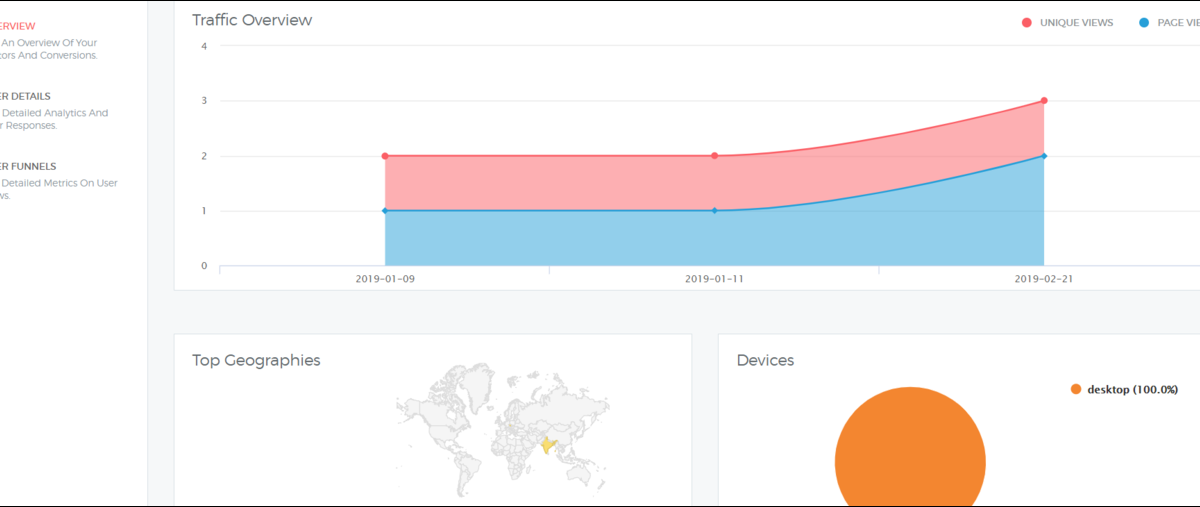Viewport: 1200px width, 507px height.
Task: Click the Page Views point at 2019-02-21
Action: 1044,156
